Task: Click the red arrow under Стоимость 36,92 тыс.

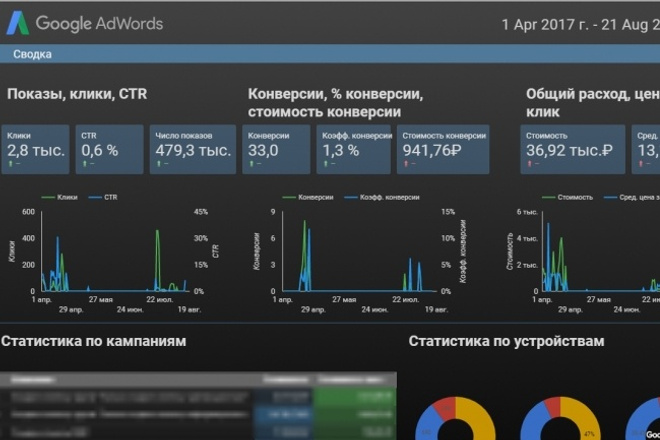Action: coord(530,164)
